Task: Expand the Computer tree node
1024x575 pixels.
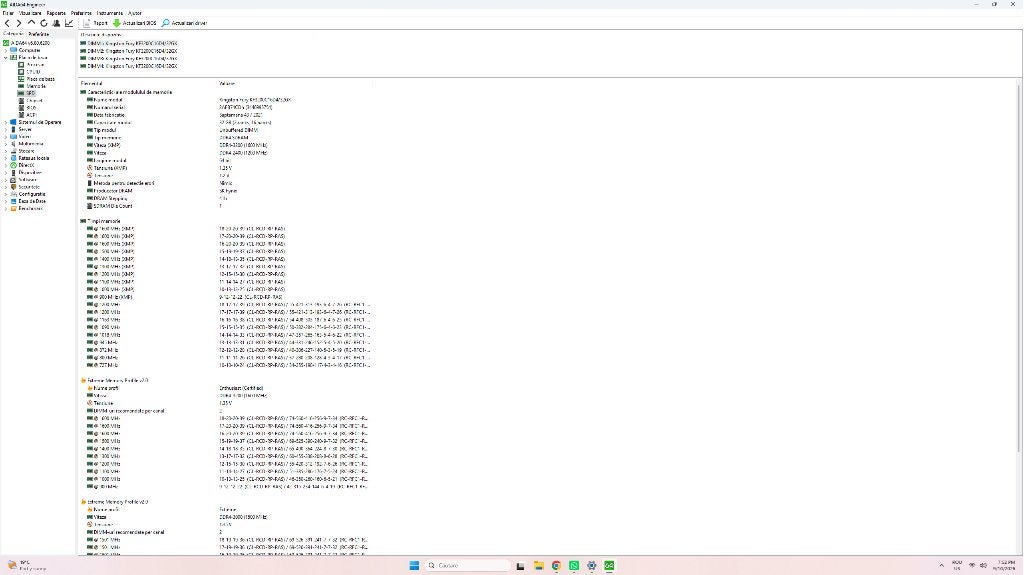Action: click(6, 50)
